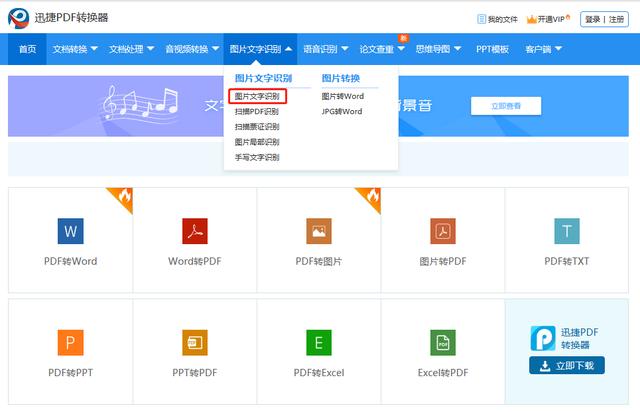Click the 迅捷PDF转换器 title text
Screen dimensions: 640x412
(71, 18)
